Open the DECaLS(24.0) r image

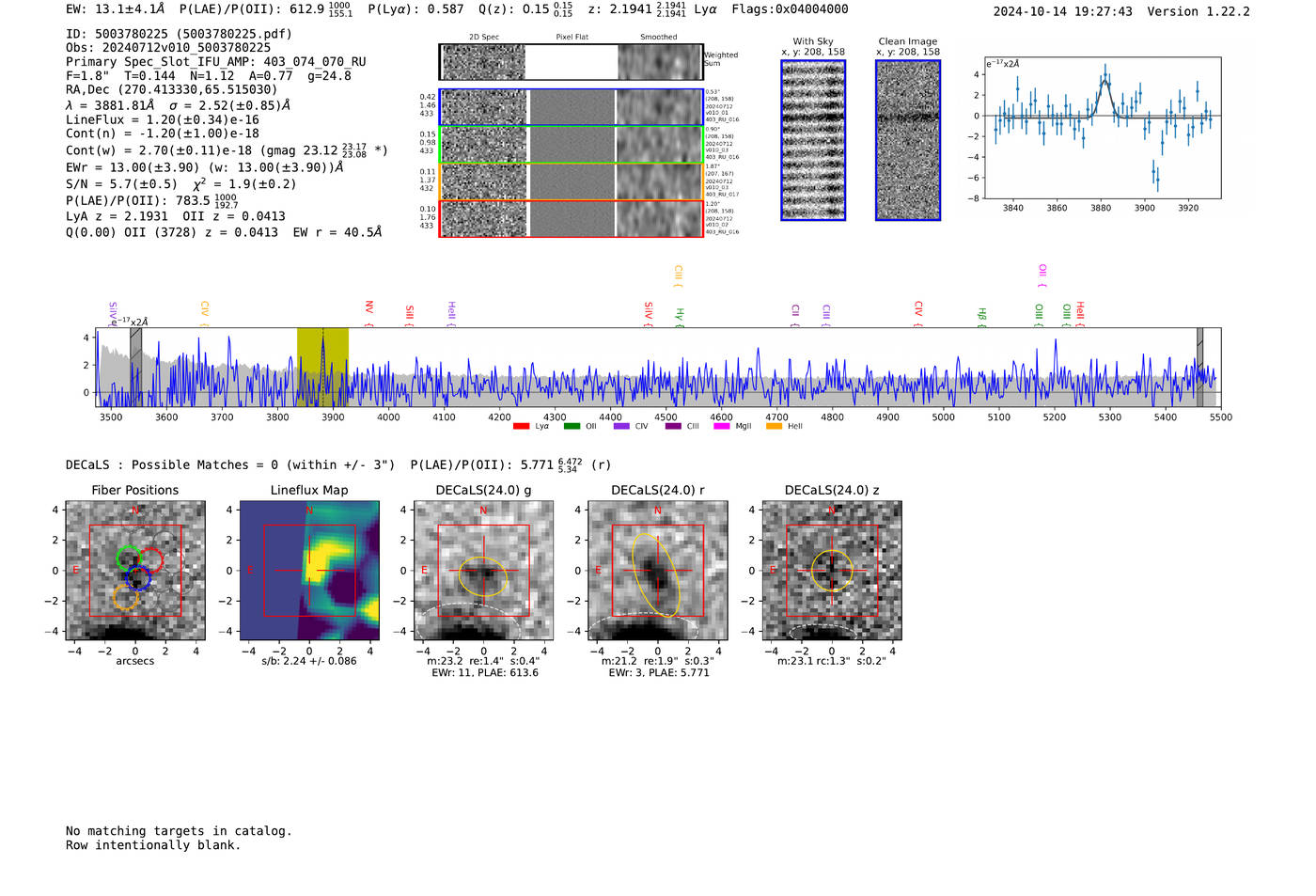pyautogui.click(x=657, y=571)
